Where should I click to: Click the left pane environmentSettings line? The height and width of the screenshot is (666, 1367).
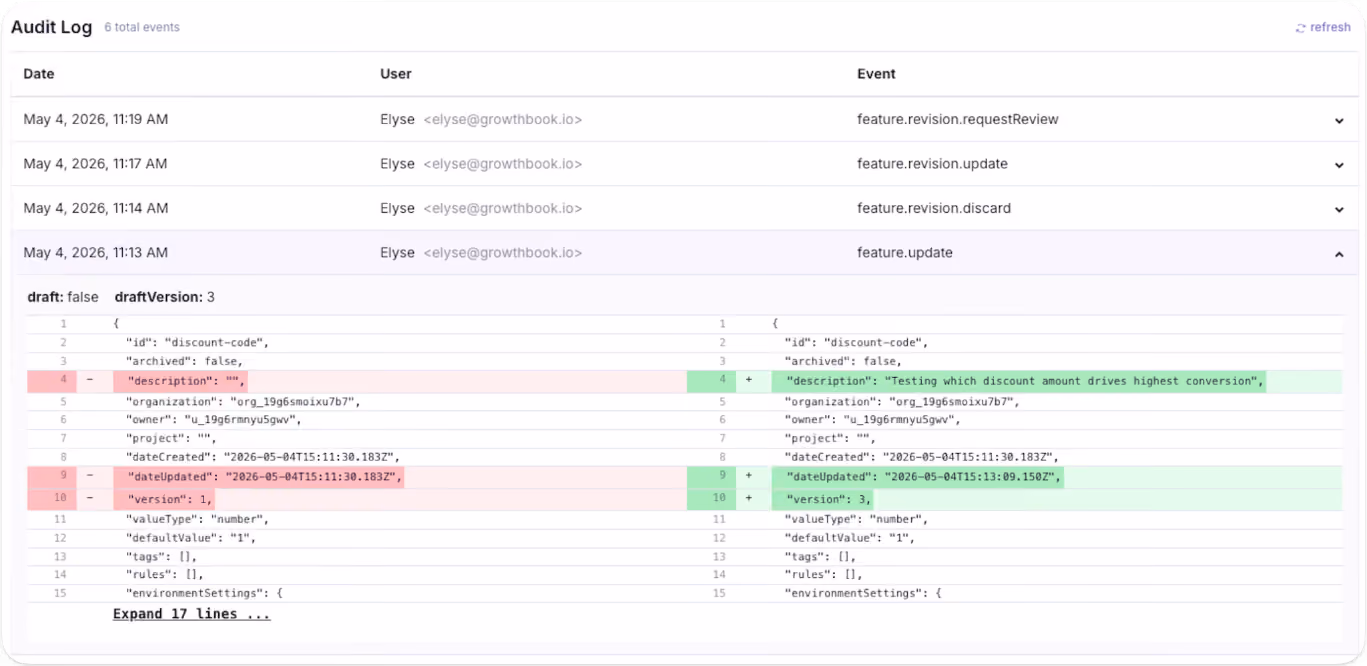coord(204,593)
